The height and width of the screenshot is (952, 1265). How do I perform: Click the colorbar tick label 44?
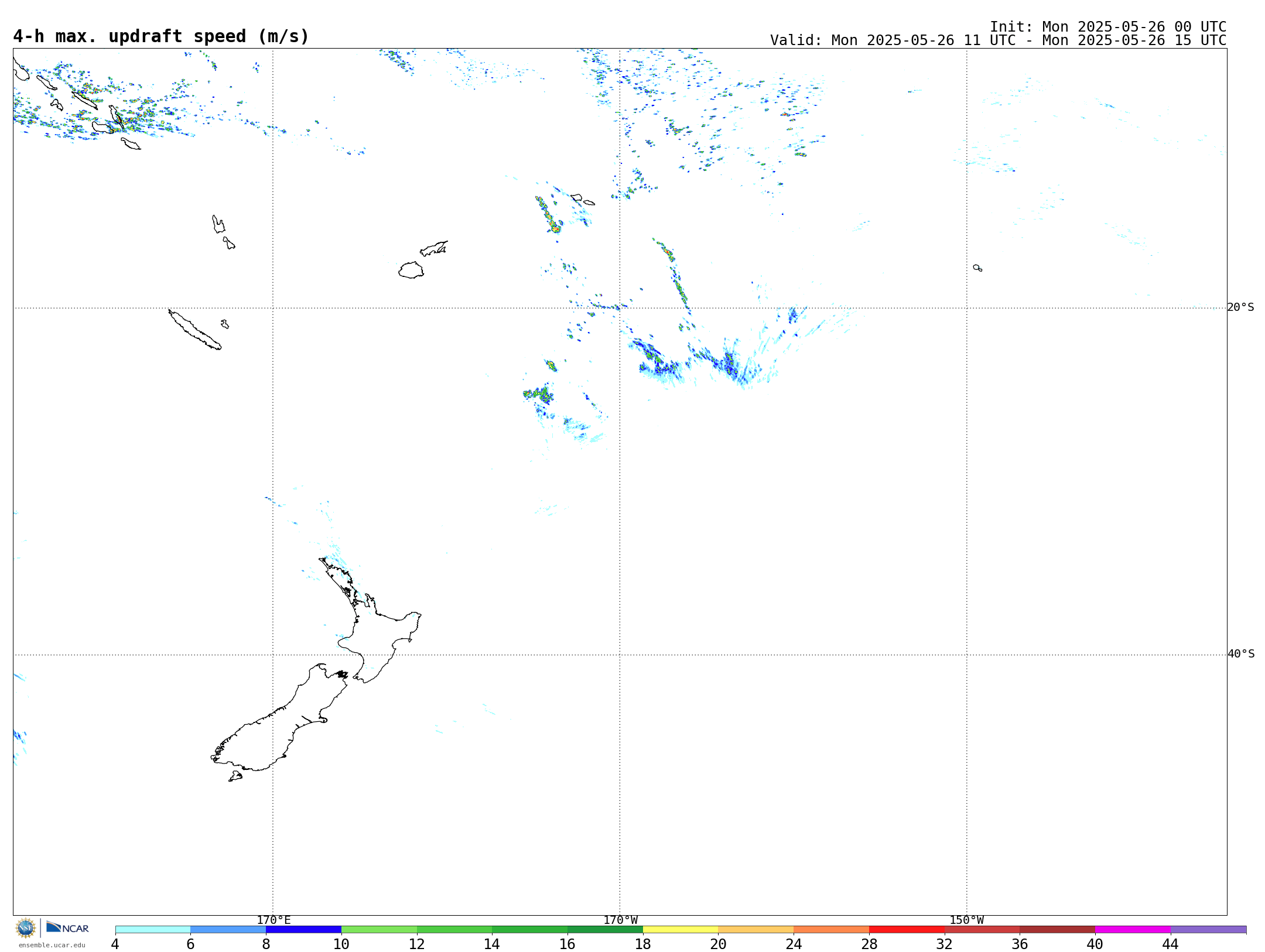point(1171,944)
